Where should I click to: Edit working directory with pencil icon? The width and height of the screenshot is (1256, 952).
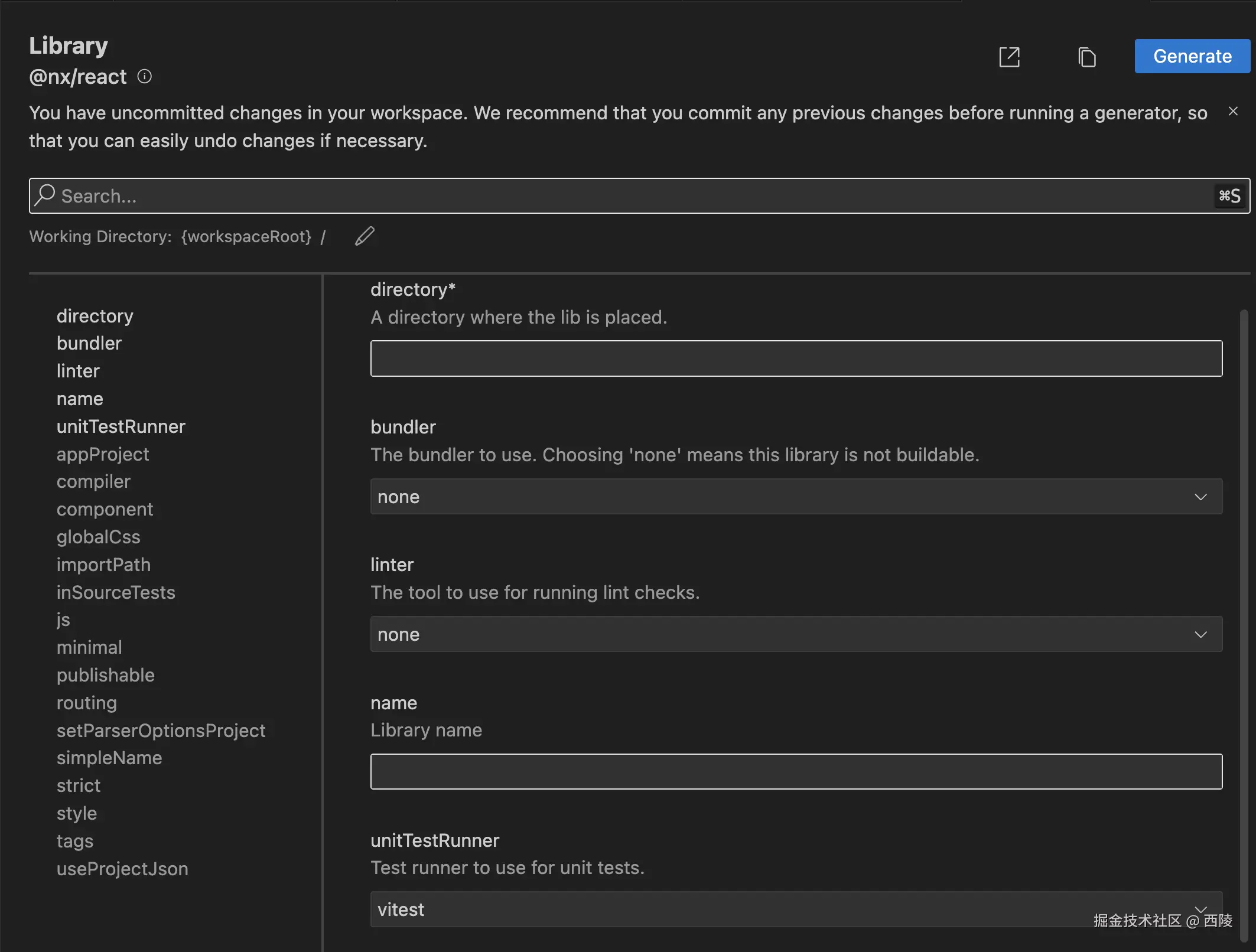[365, 236]
